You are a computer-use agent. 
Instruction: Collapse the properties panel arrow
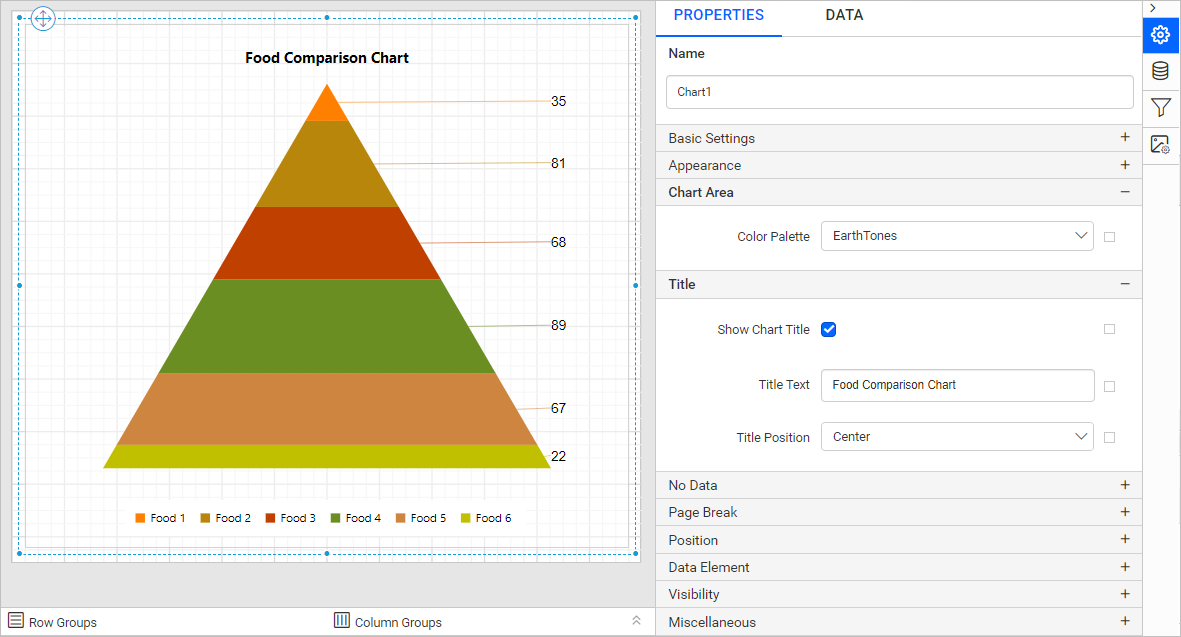pos(1152,8)
